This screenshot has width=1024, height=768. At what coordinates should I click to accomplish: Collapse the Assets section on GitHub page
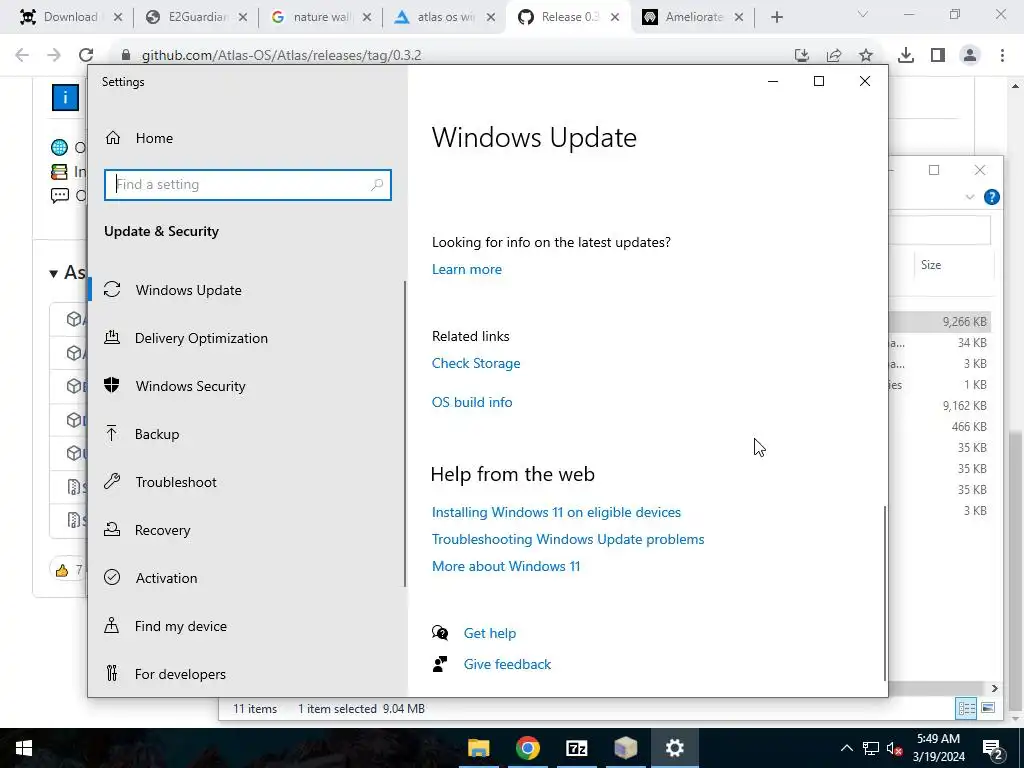[54, 274]
